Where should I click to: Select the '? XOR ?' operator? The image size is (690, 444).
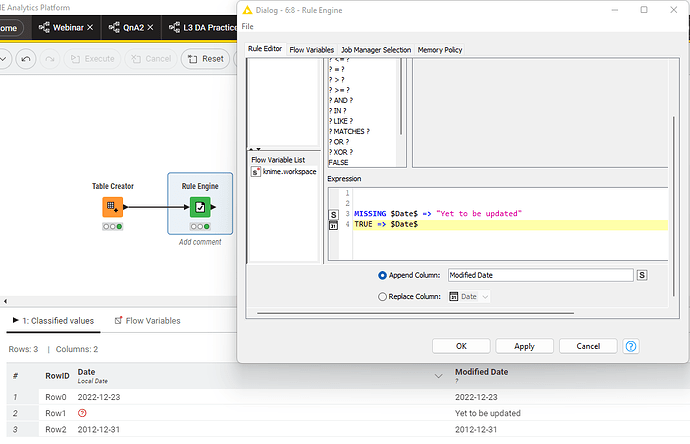coord(341,152)
